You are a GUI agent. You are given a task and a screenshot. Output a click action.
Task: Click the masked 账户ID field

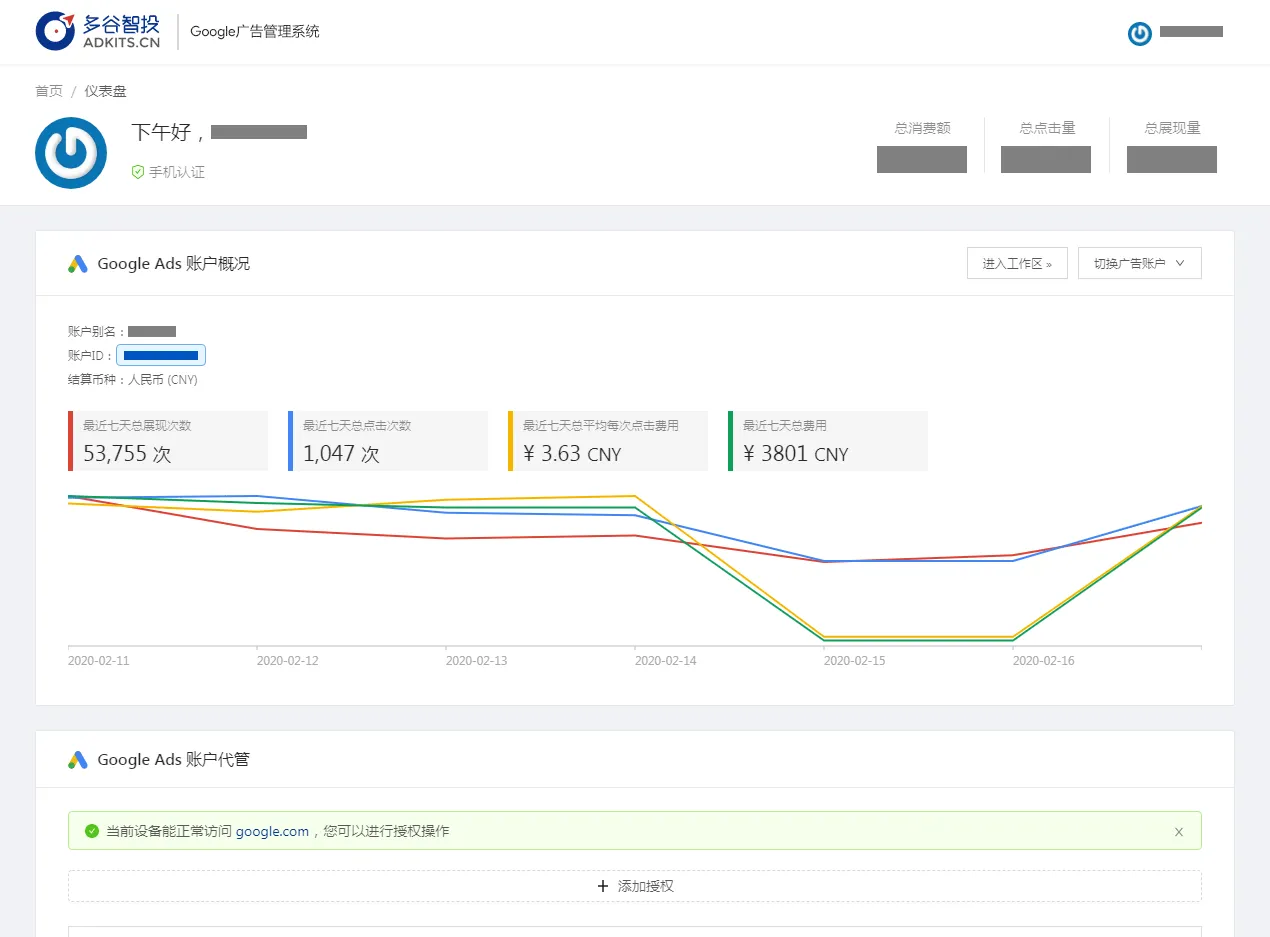[x=161, y=355]
